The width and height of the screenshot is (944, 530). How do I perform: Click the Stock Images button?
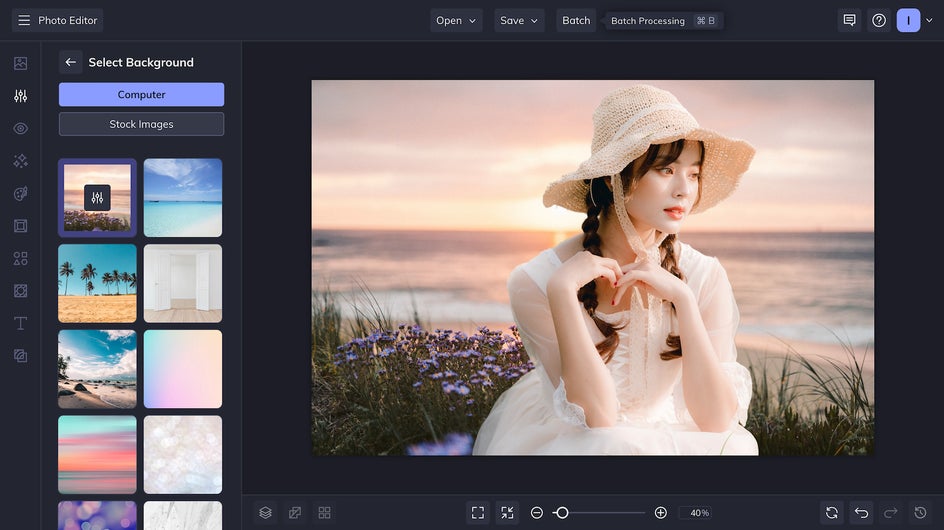pos(141,124)
